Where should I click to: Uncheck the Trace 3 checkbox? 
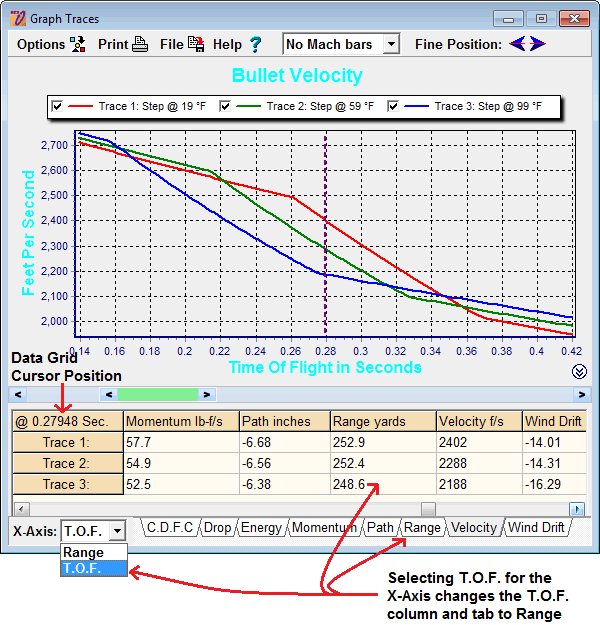(x=393, y=106)
